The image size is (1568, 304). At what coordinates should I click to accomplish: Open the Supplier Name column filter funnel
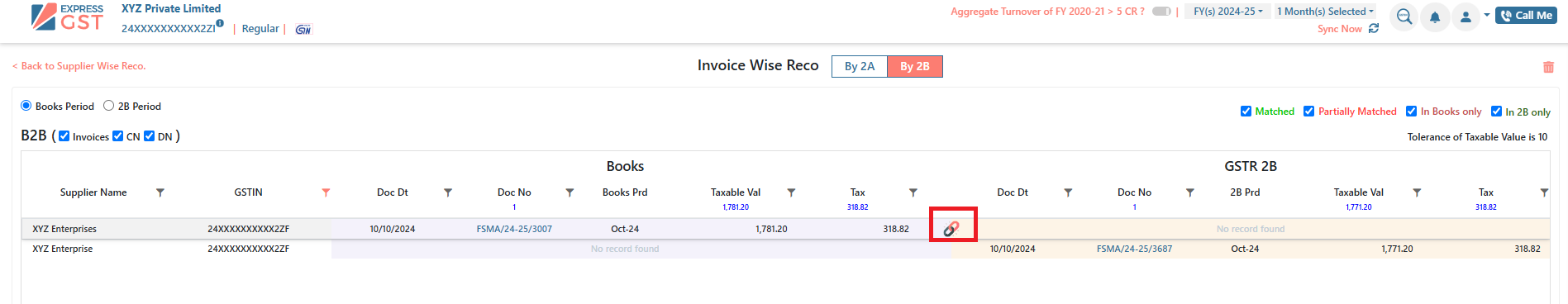pos(160,192)
